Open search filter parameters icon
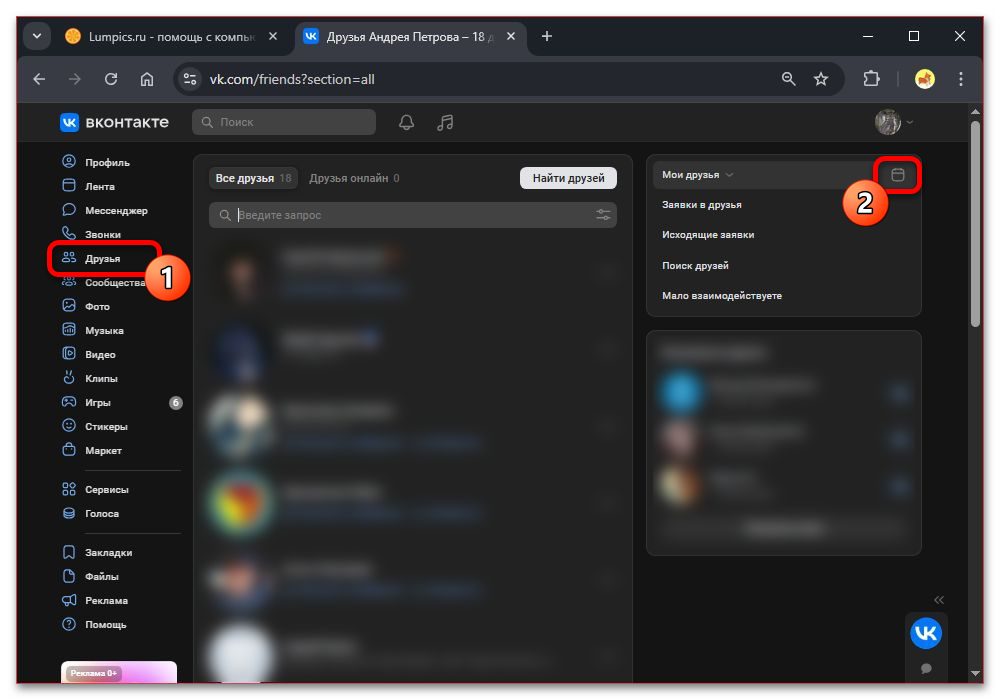 603,215
